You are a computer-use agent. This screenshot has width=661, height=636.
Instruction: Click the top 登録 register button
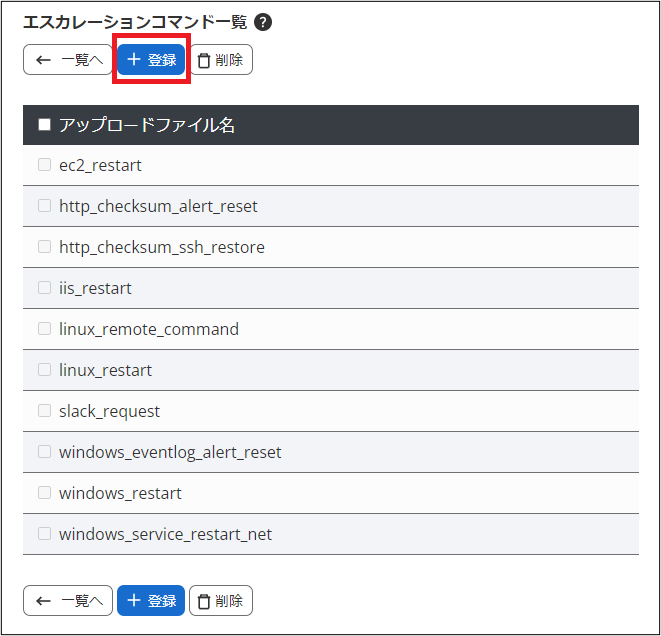[151, 60]
